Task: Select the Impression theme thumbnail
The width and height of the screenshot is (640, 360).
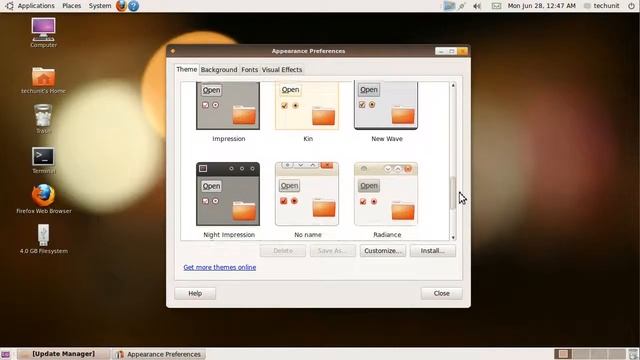Action: (228, 106)
